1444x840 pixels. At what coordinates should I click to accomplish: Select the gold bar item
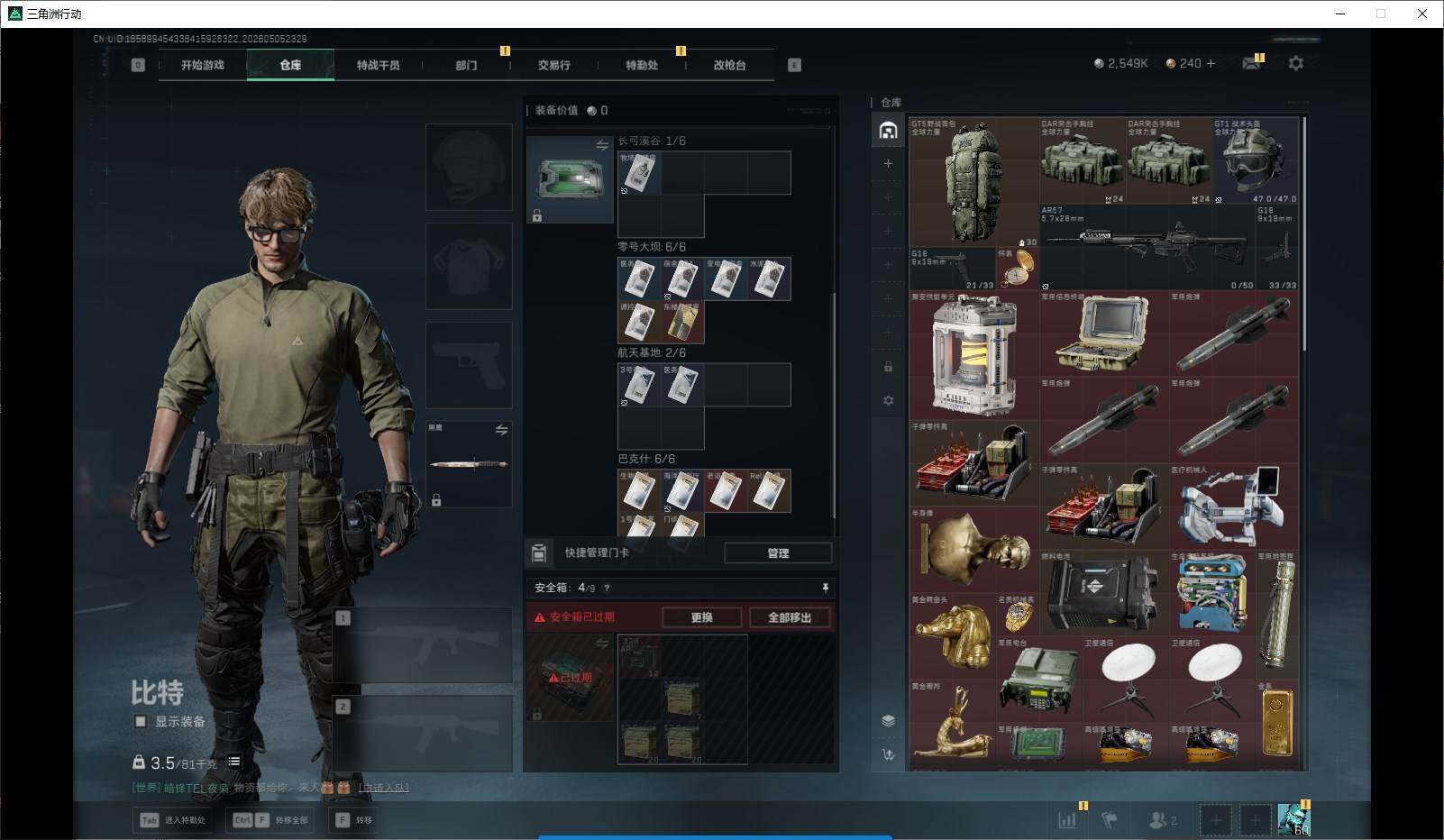point(1276,723)
